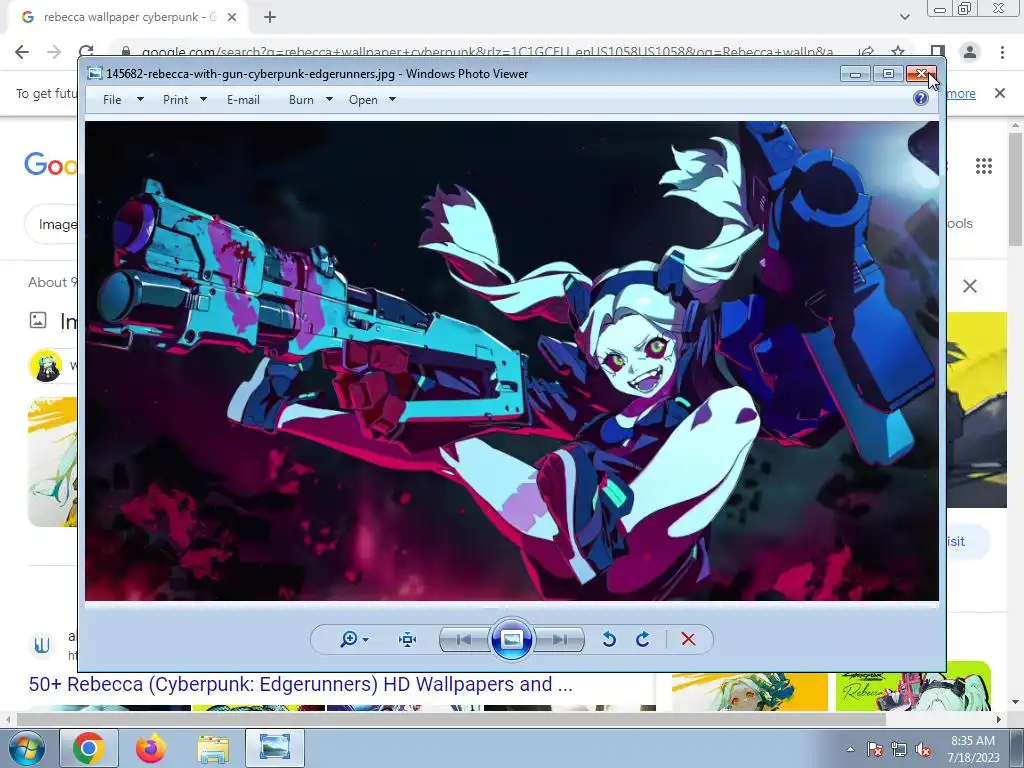Click the Action Center flag tray icon
Screen dimensions: 1024x768
[x=875, y=749]
